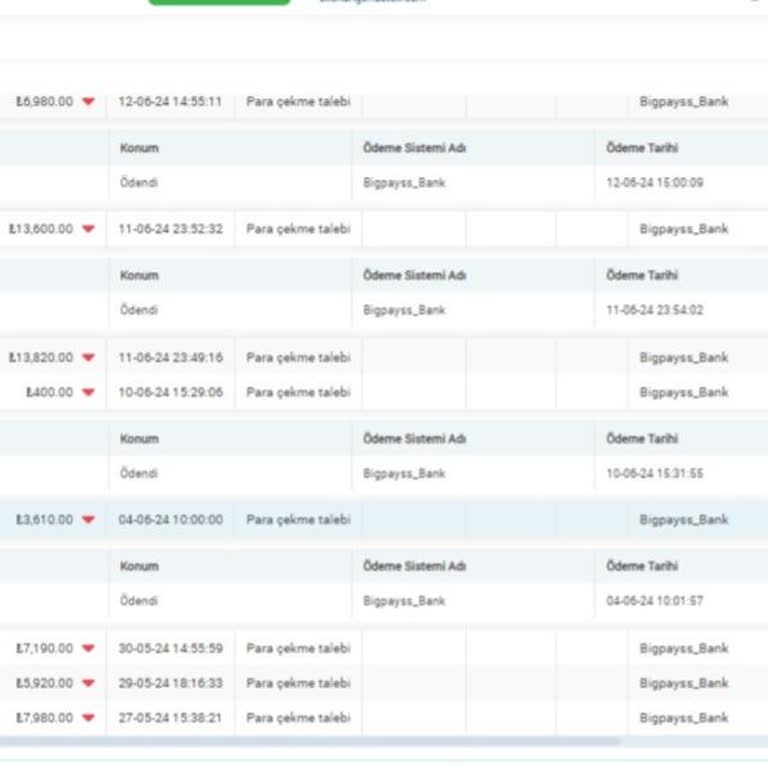Click Ödeme Sistemi Adı header in 04-06-24 details
Viewport: 768px width, 768px height.
pos(414,566)
